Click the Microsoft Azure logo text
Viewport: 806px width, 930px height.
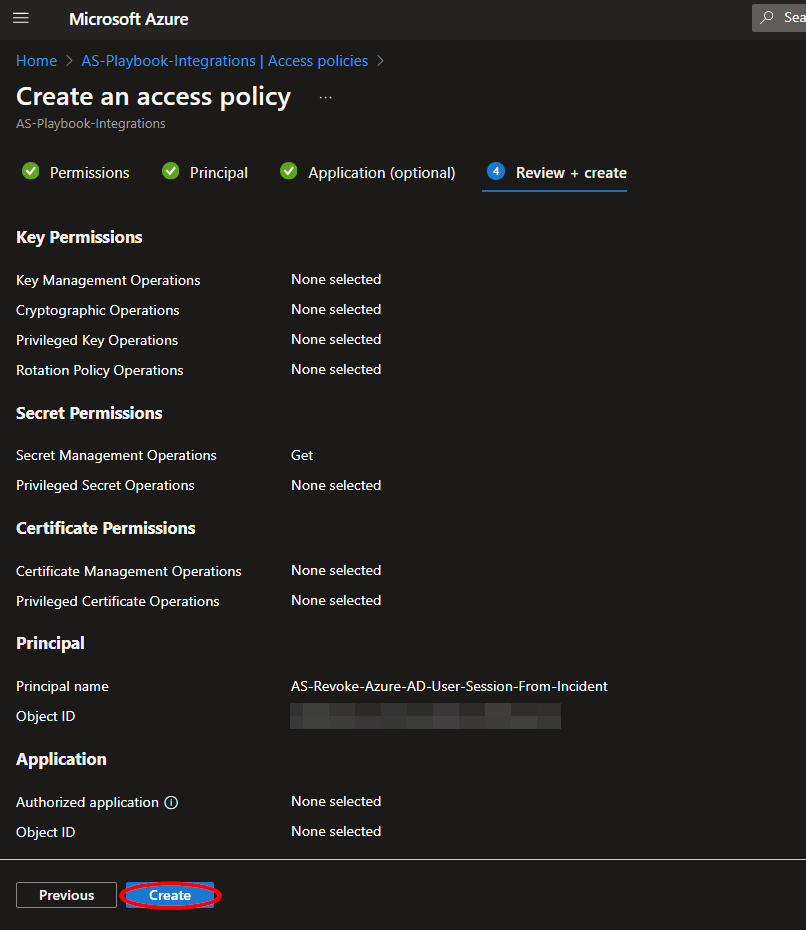point(129,19)
